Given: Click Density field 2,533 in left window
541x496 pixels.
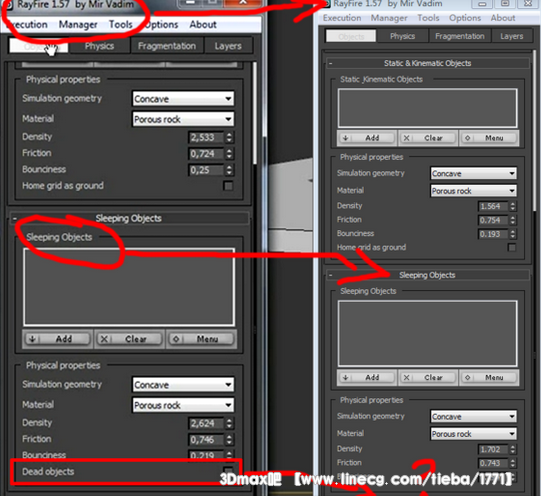Looking at the screenshot, I should (206, 137).
